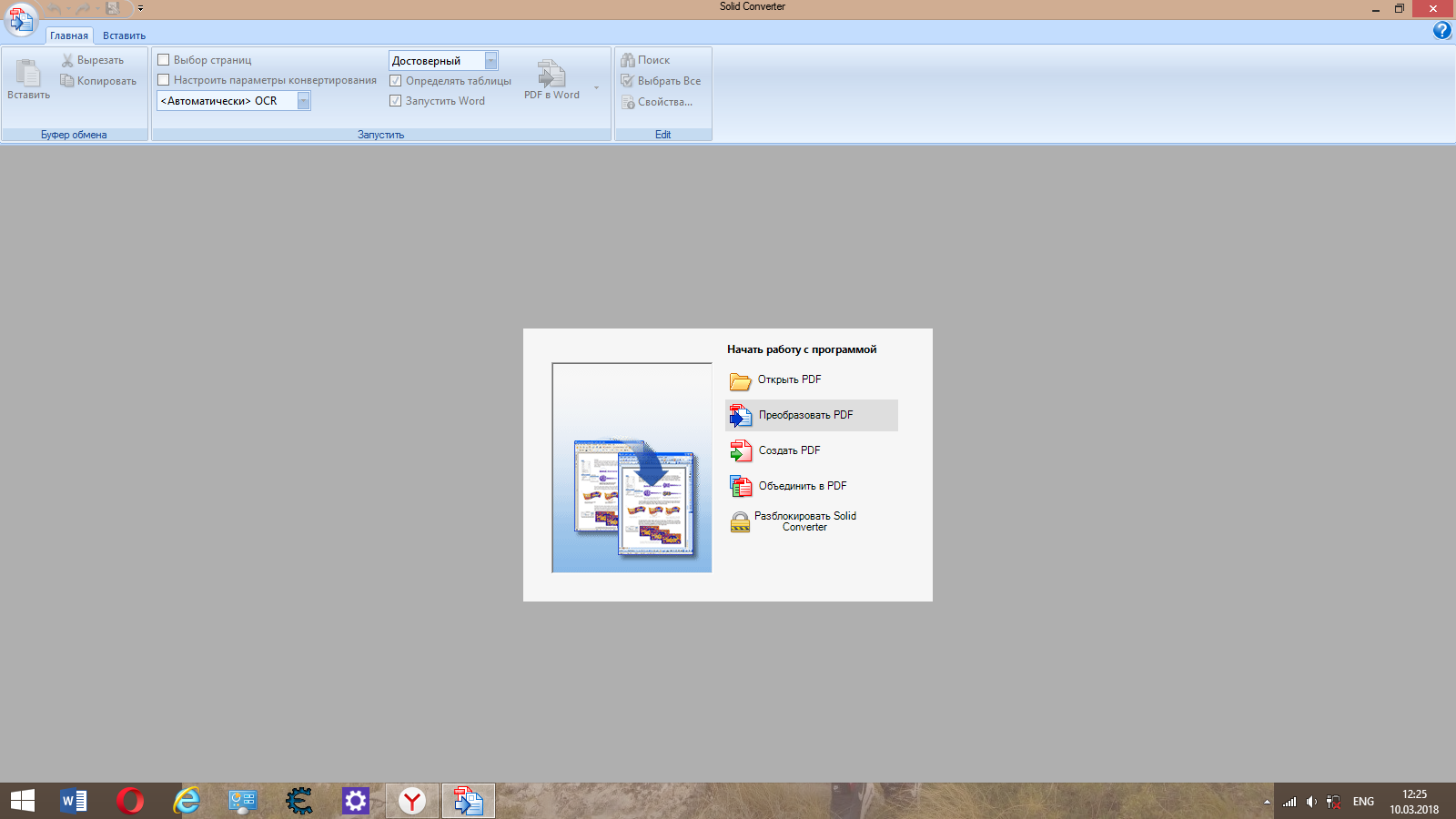Click Открыть PDF folder icon

(x=741, y=380)
